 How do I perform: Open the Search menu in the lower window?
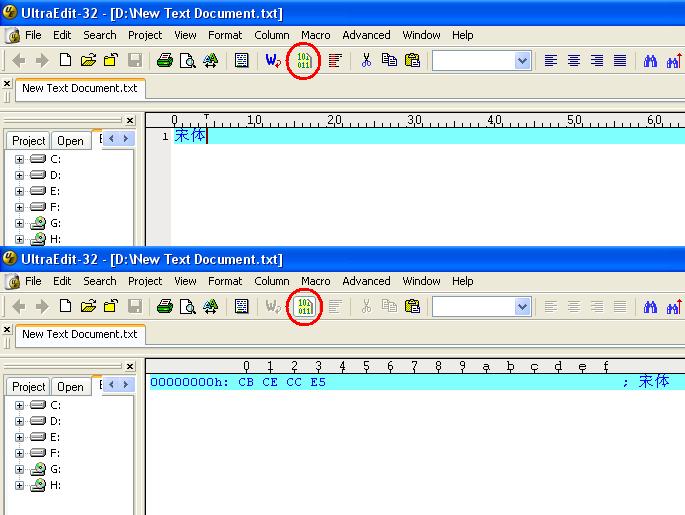100,281
